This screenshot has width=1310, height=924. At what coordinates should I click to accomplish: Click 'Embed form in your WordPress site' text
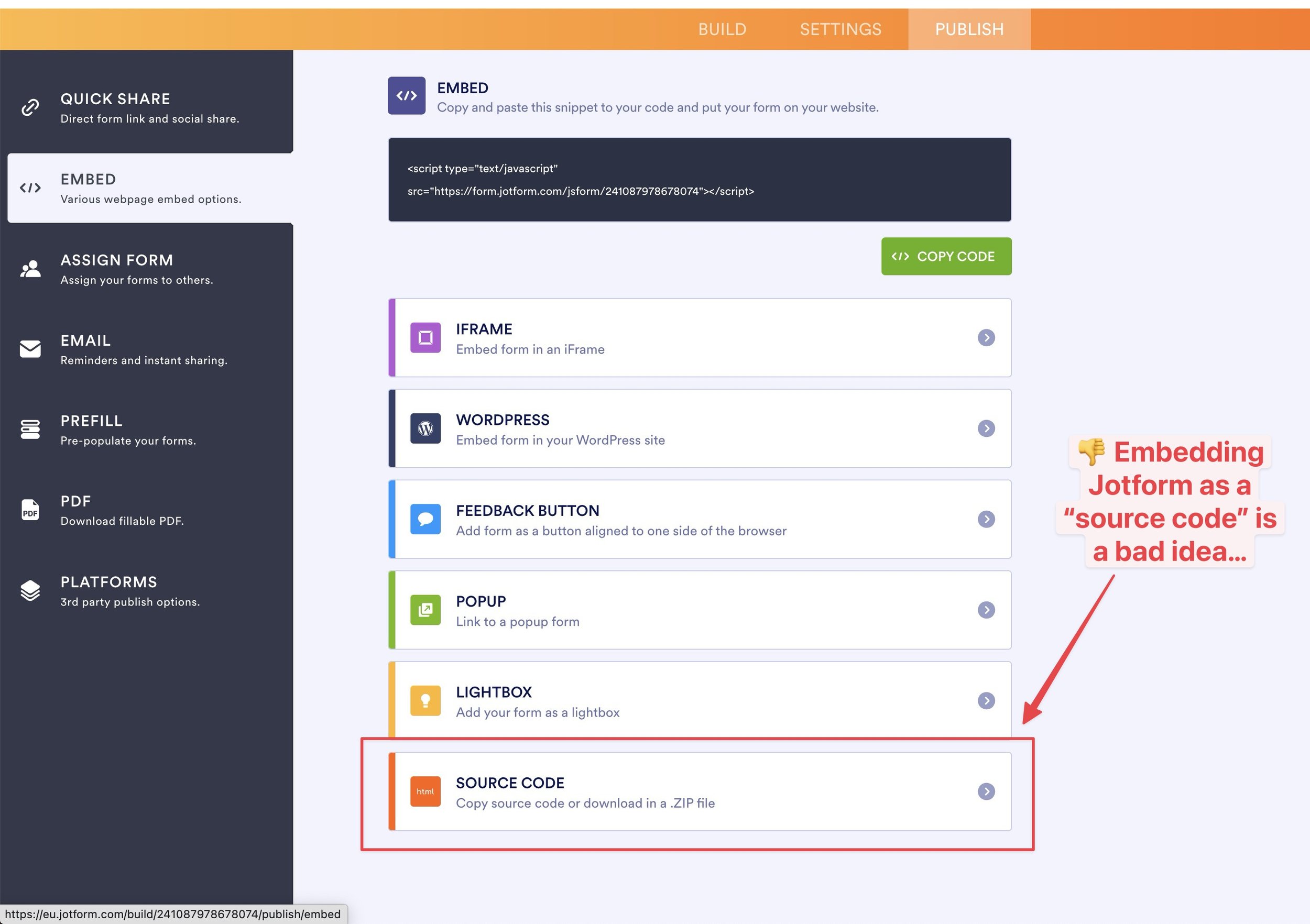click(x=560, y=440)
